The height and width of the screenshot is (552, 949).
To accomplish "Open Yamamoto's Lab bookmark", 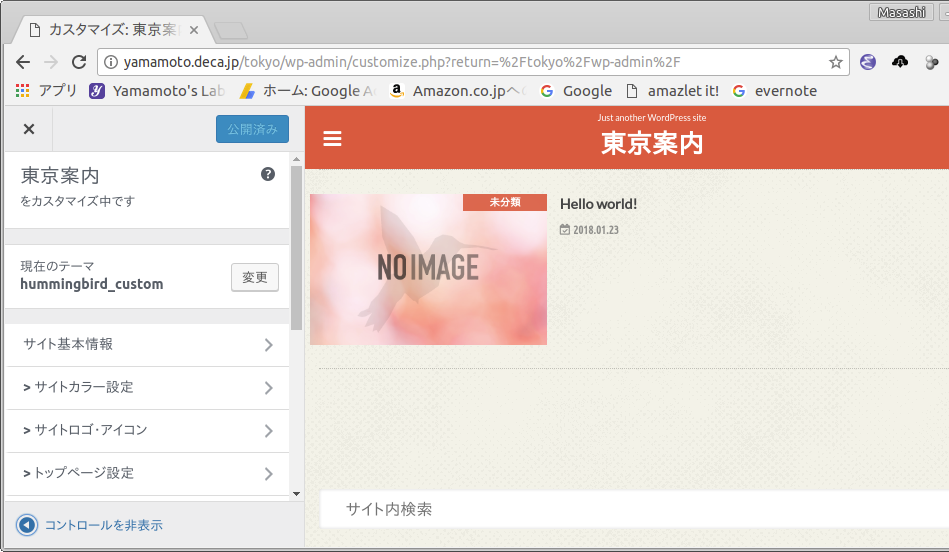I will (x=157, y=91).
